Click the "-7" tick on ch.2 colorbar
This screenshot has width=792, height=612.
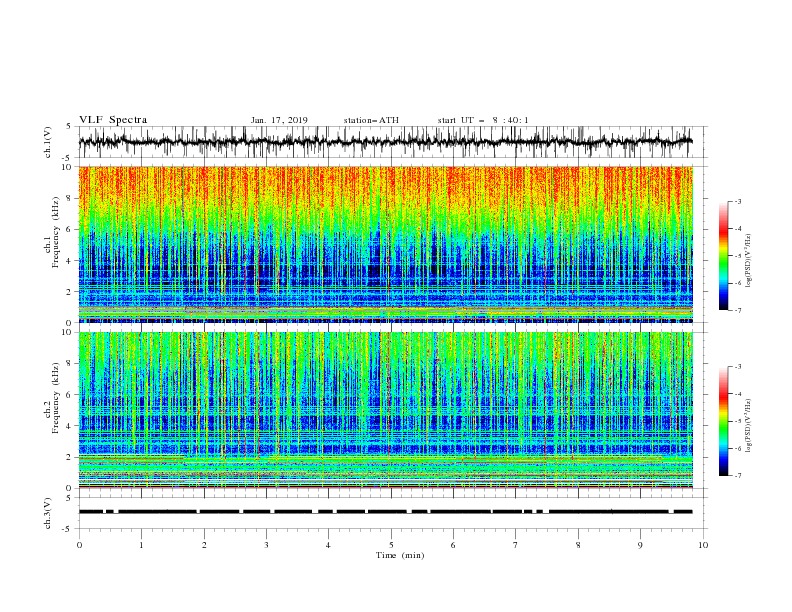[738, 475]
